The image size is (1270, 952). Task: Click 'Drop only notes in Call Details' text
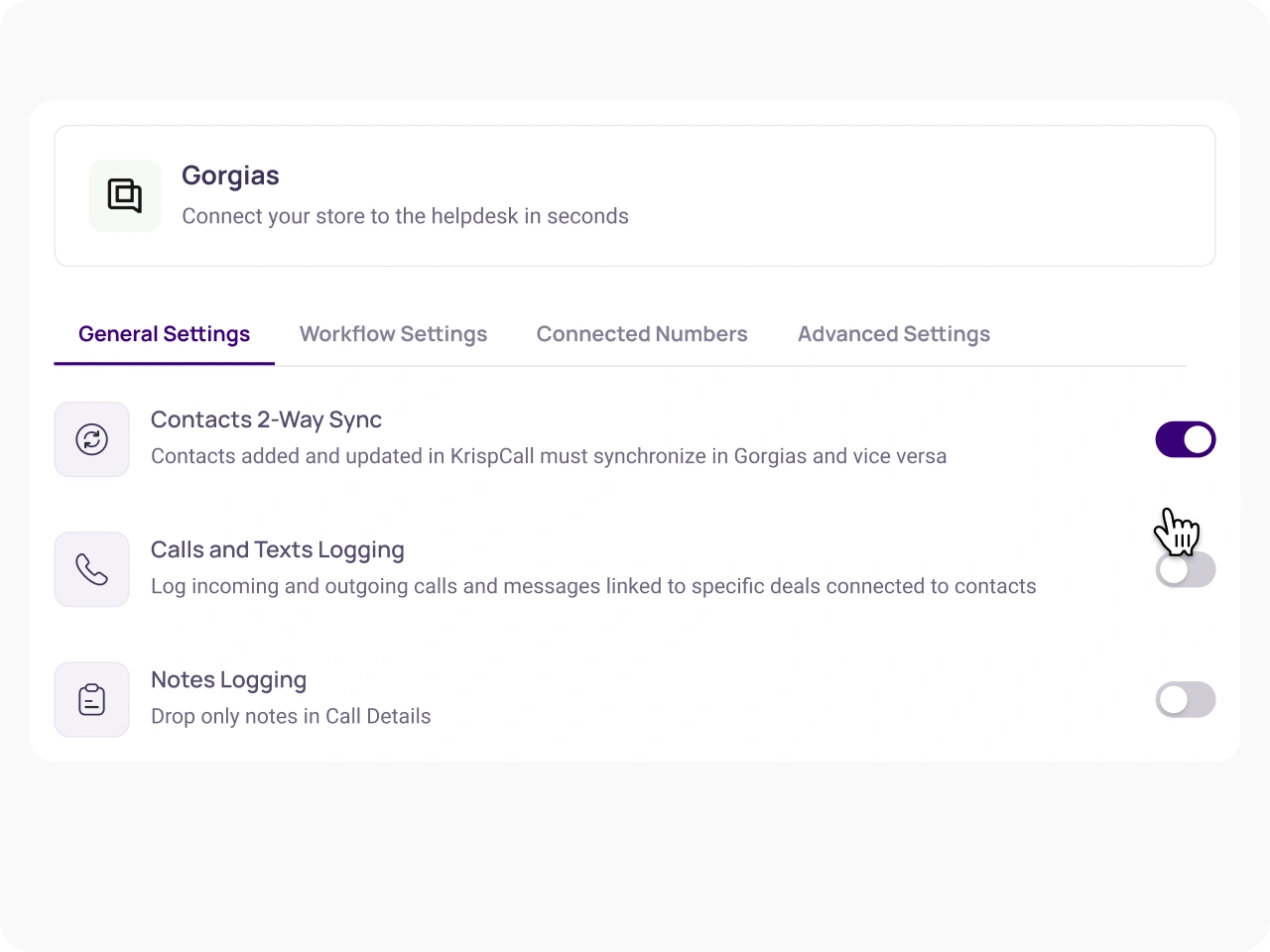click(291, 716)
